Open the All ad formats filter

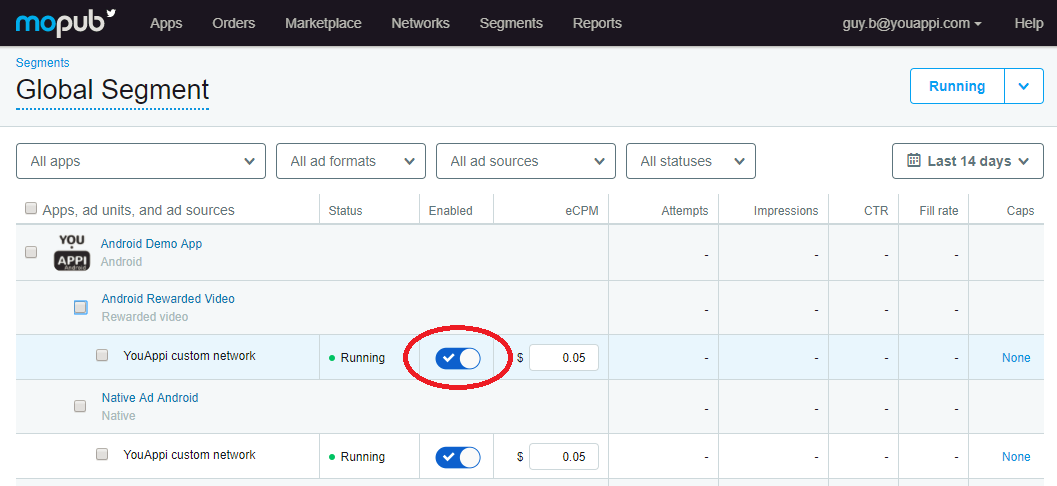pos(351,161)
